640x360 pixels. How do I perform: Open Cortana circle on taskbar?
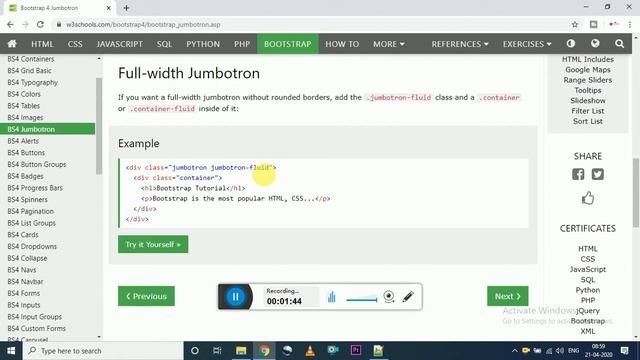(x=195, y=351)
